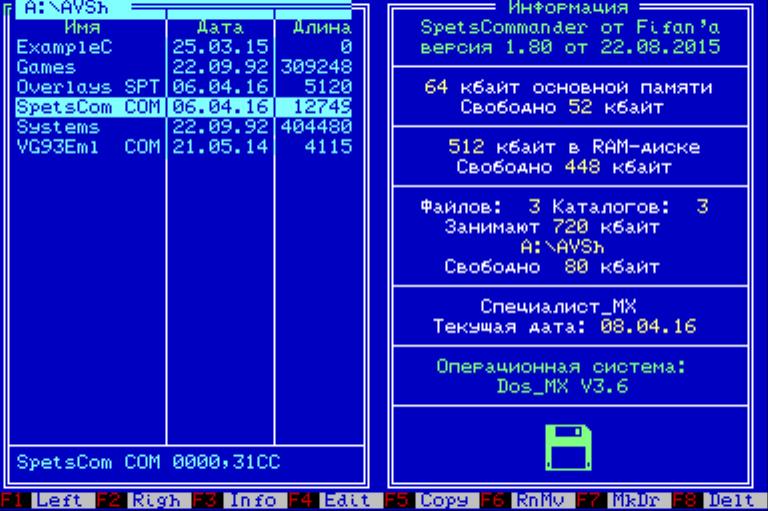Click the Дата column header

pos(217,29)
